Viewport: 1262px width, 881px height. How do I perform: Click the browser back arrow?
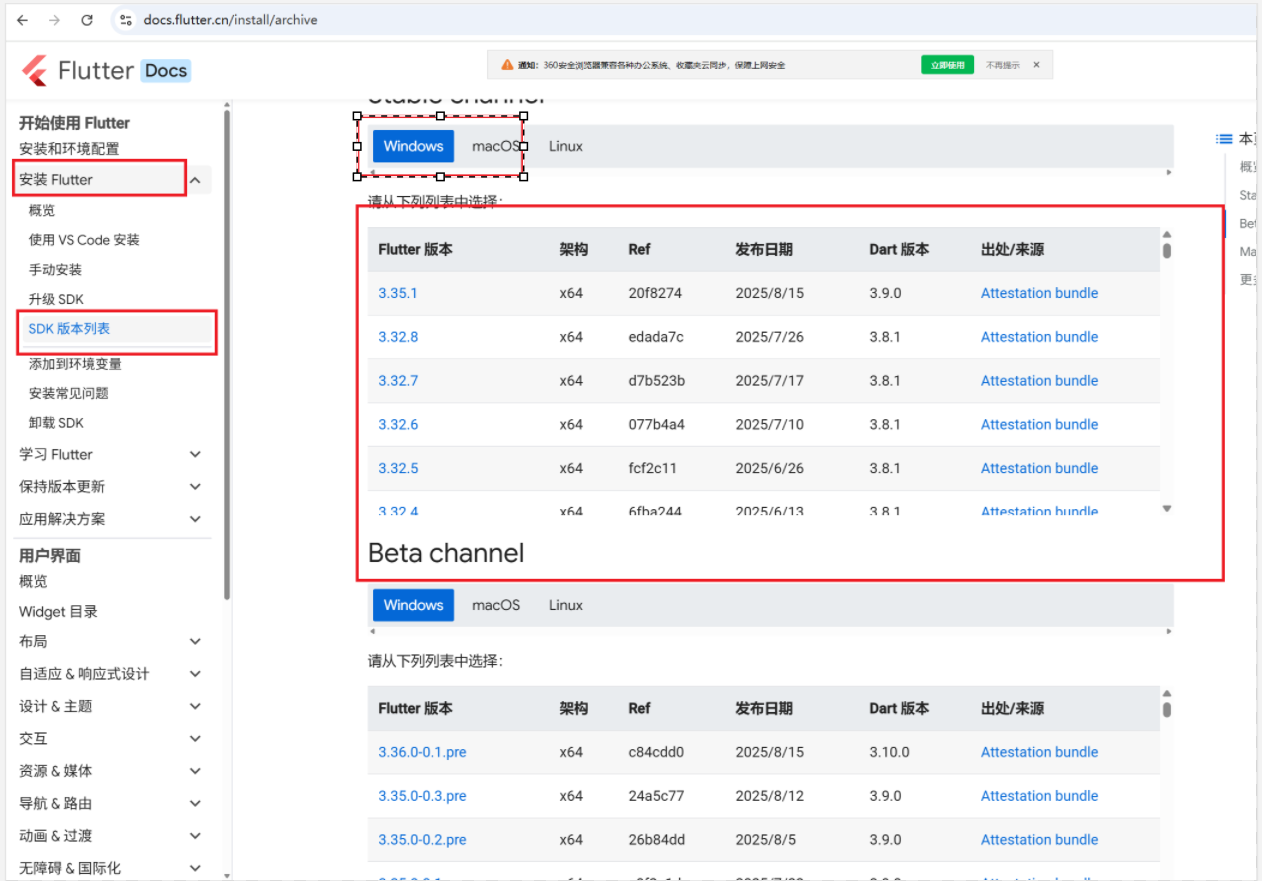click(x=22, y=20)
